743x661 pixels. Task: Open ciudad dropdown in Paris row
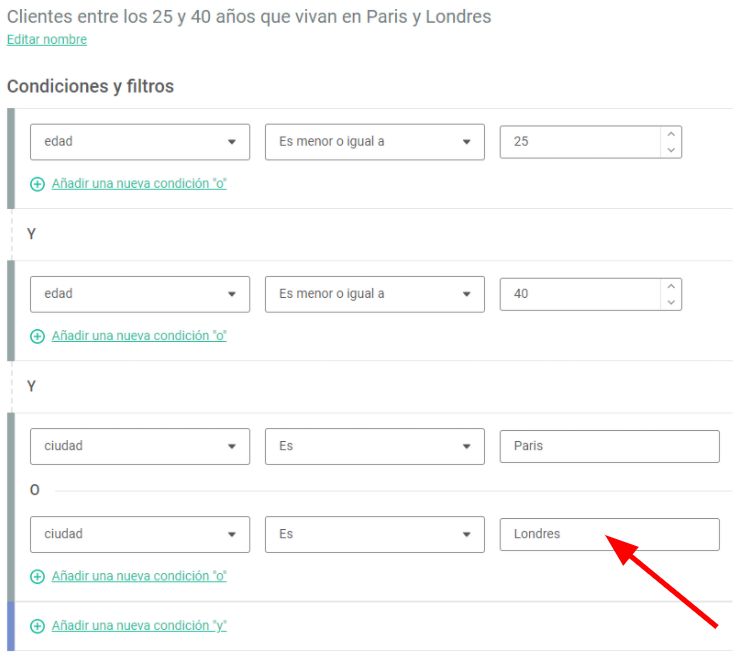(x=140, y=446)
